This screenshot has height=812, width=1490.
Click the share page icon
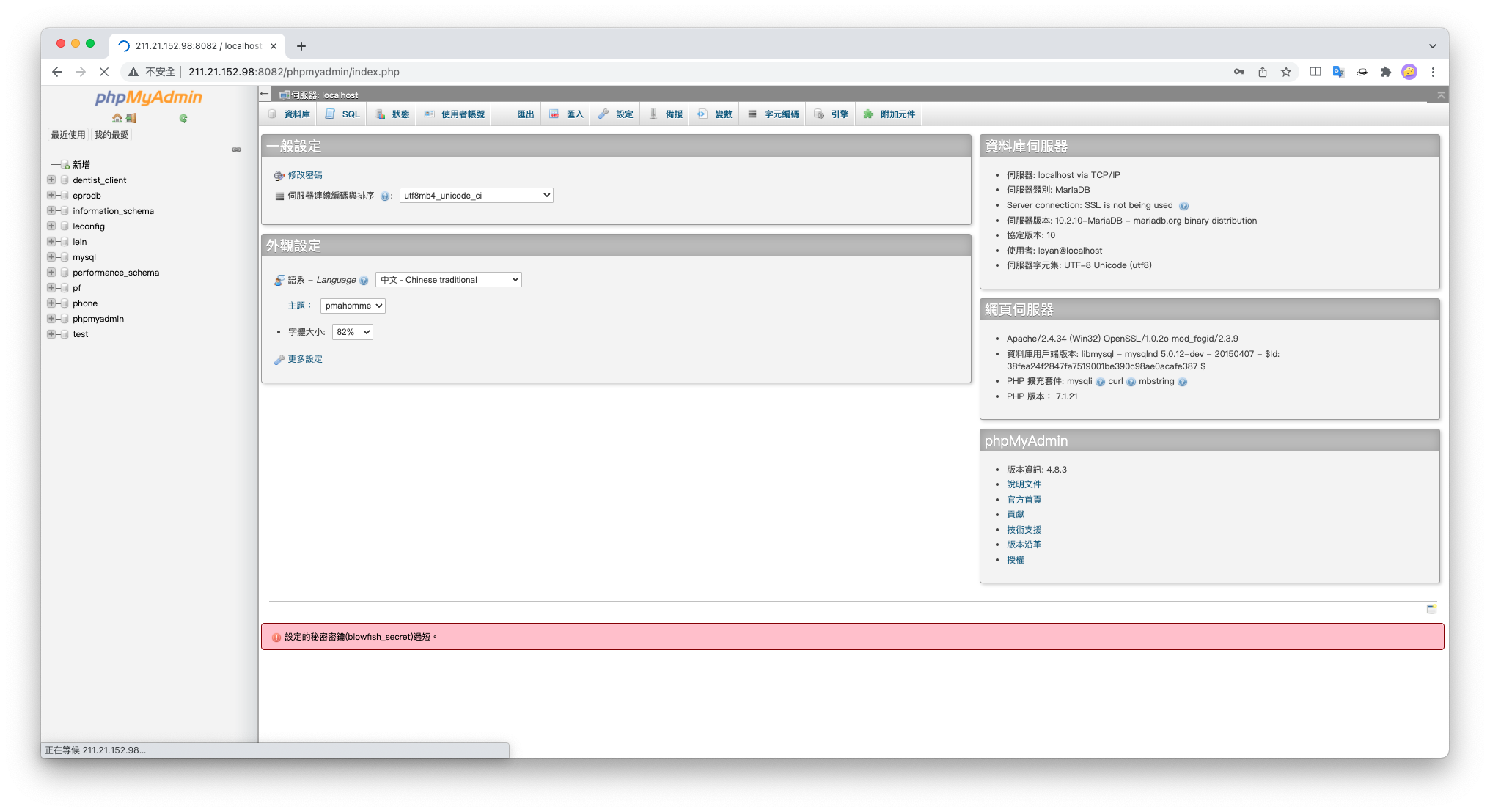click(x=1263, y=72)
